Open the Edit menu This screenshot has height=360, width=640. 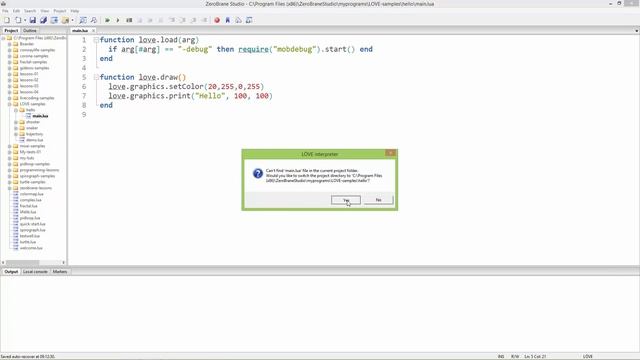16,11
